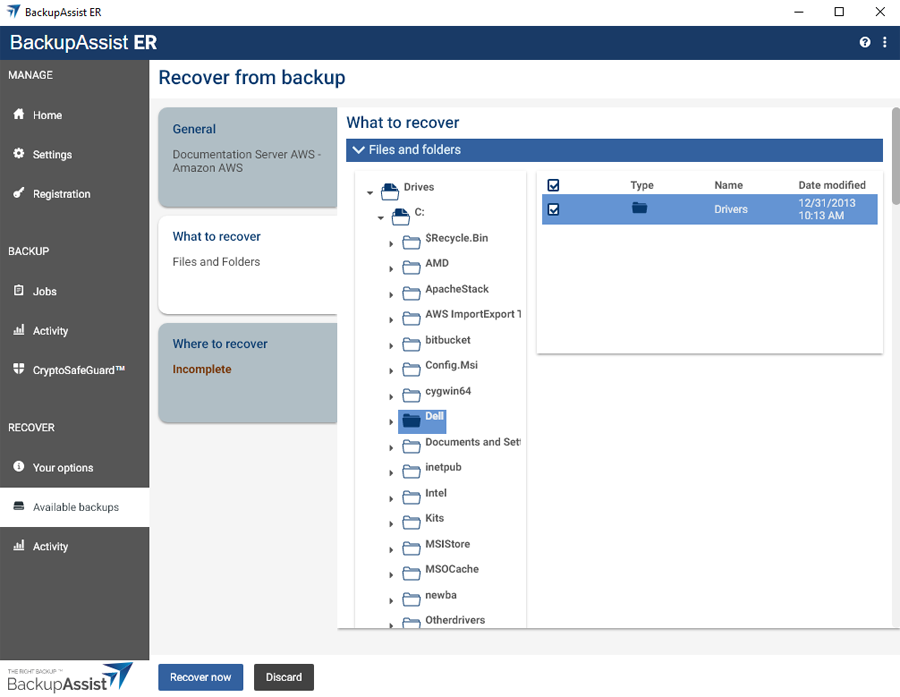
Task: Expand the AMD folder arrow
Action: pos(391,269)
